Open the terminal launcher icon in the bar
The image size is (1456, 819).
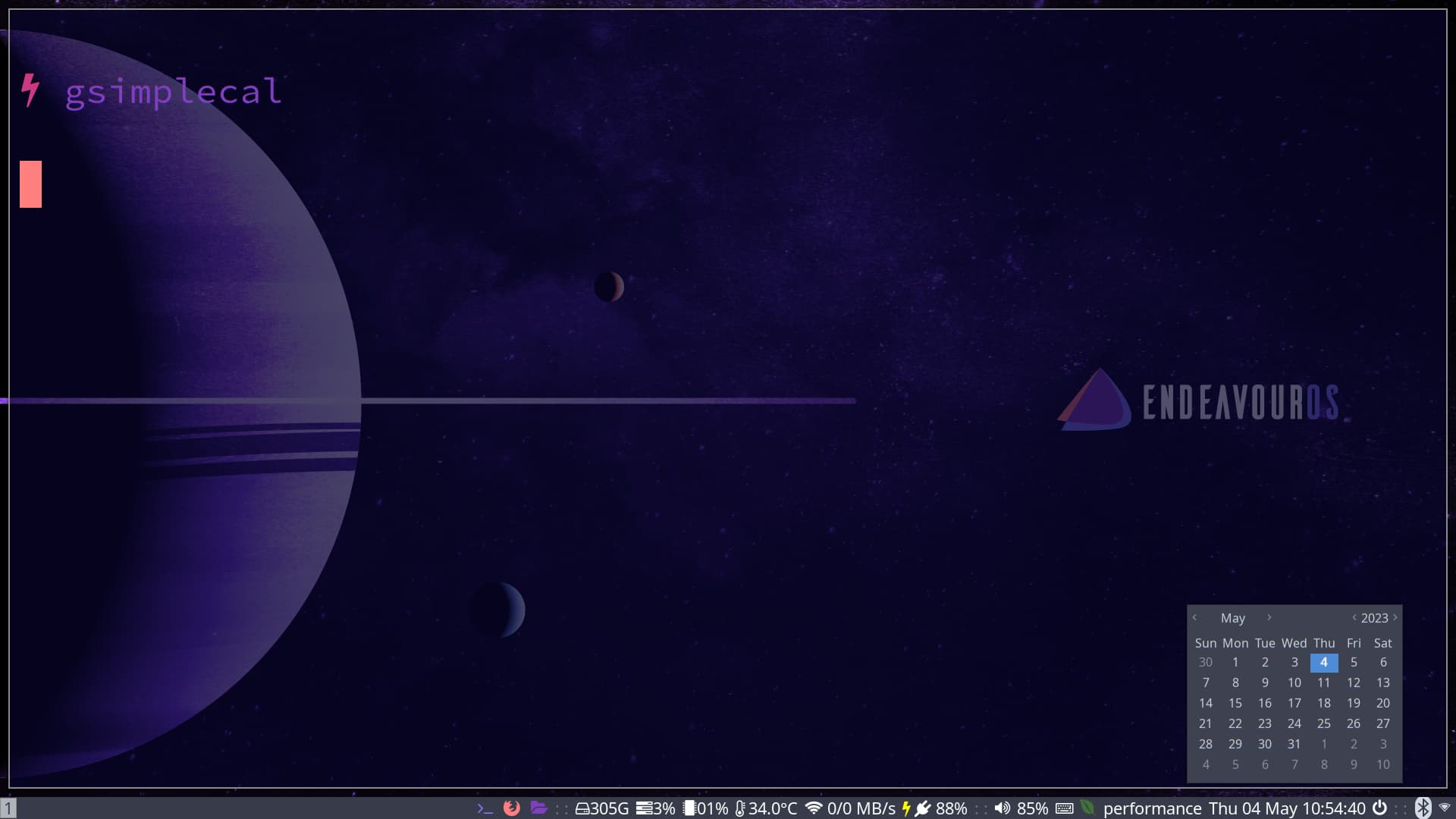coord(485,808)
